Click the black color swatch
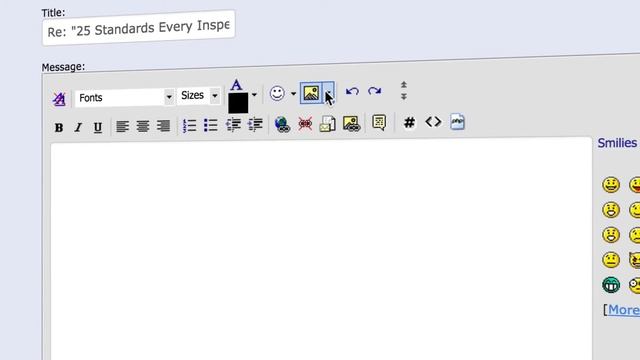 pyautogui.click(x=238, y=103)
